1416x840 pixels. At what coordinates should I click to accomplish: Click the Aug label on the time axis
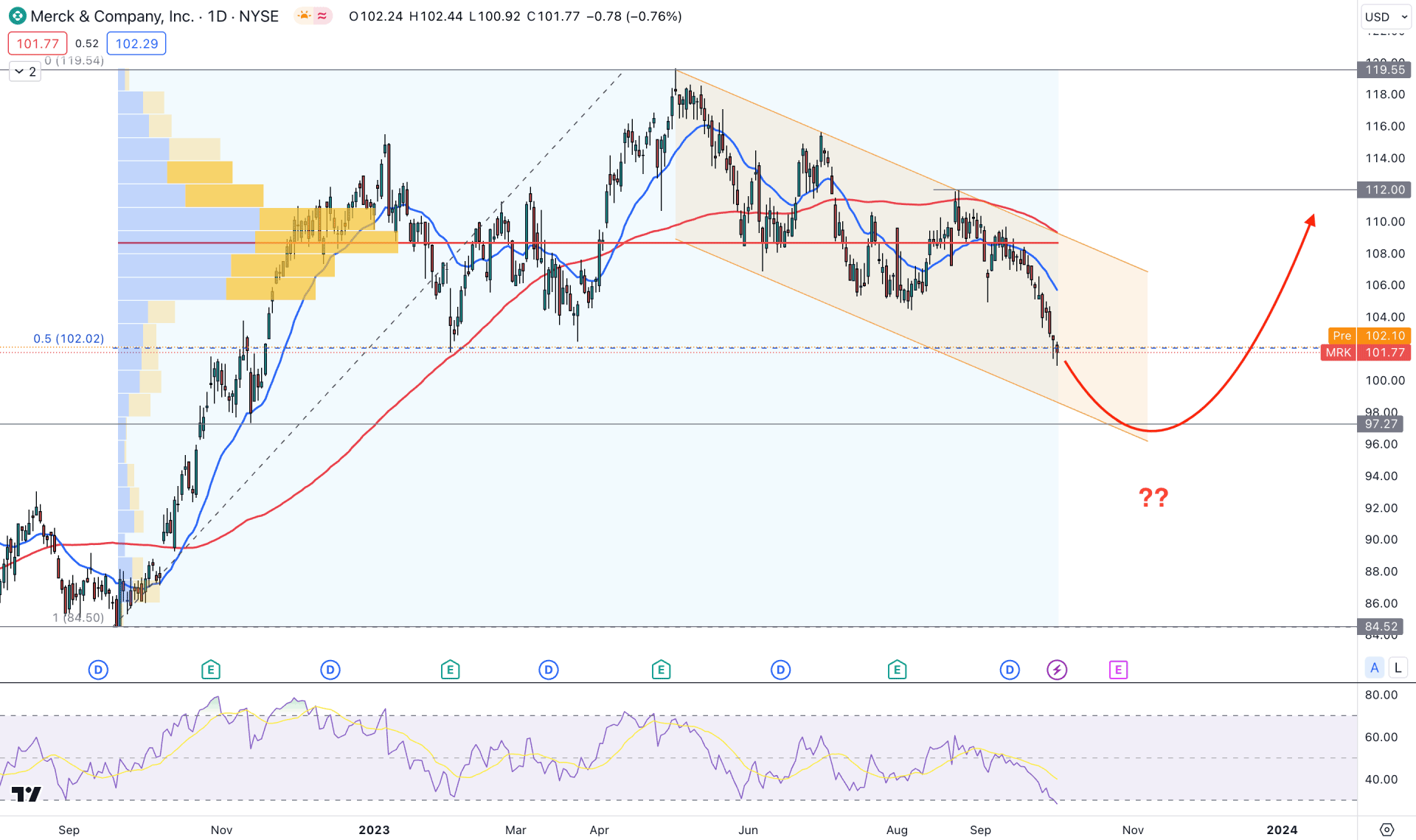[897, 830]
